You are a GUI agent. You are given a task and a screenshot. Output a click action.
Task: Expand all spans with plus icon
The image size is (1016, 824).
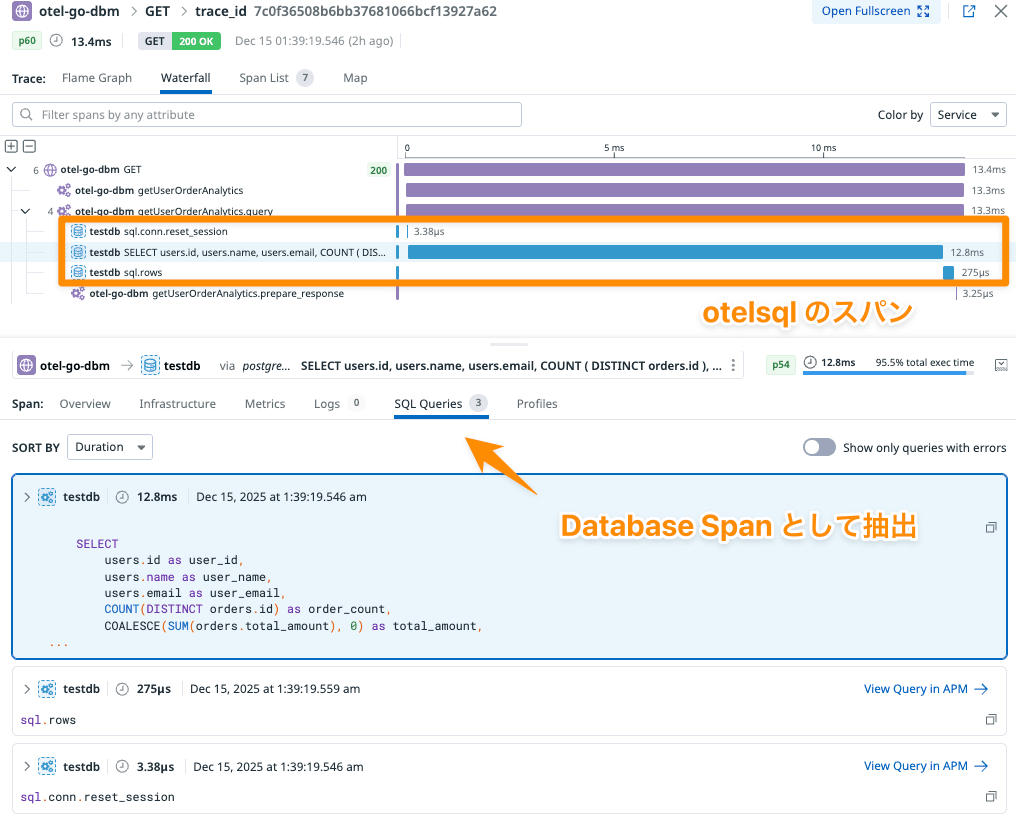pos(11,146)
